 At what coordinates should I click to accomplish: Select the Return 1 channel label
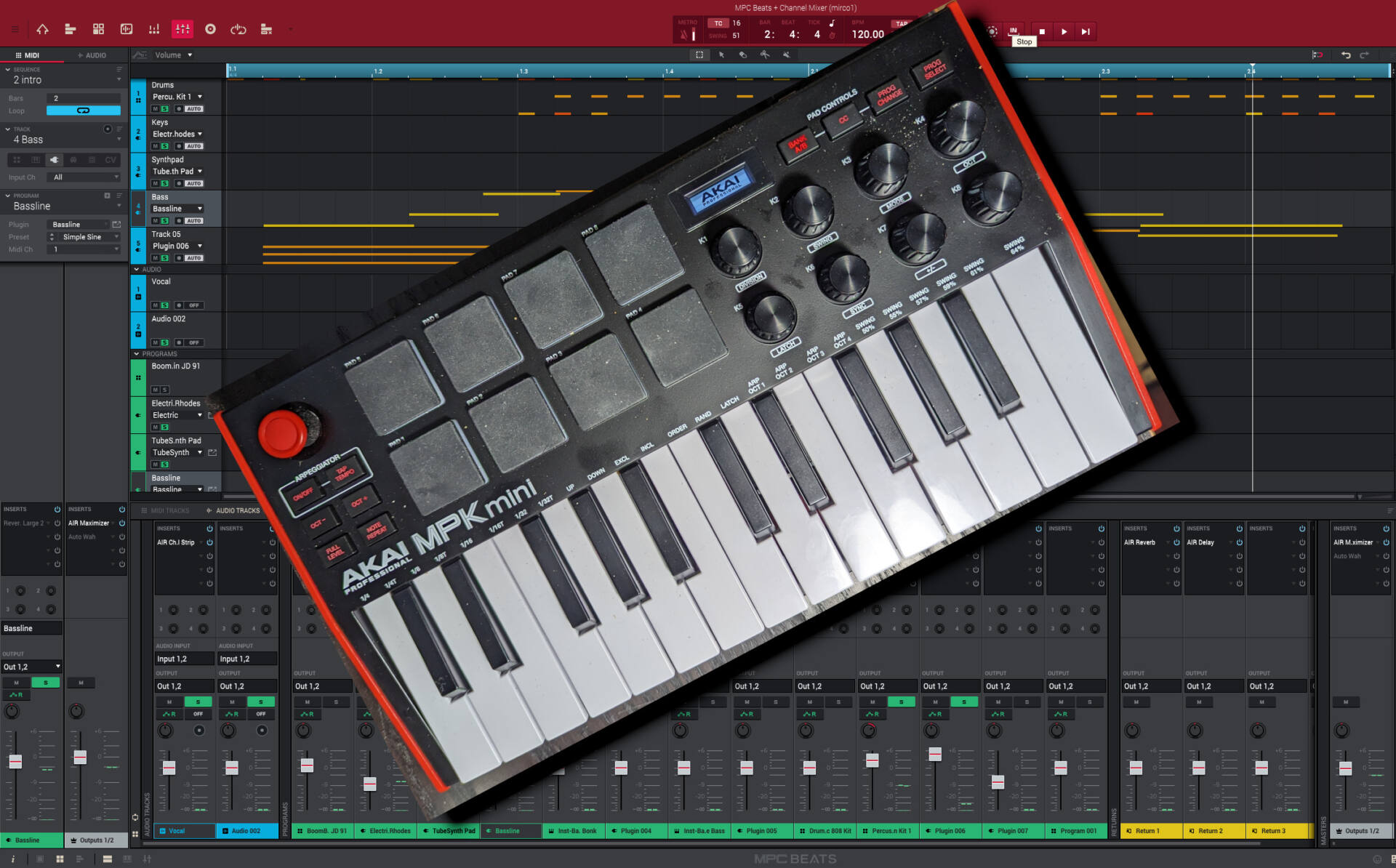[x=1152, y=831]
